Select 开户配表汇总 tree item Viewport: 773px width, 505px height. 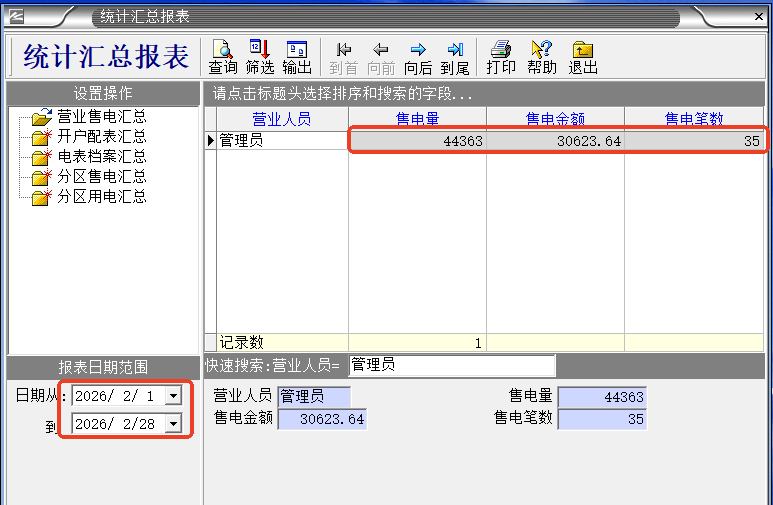coord(101,137)
